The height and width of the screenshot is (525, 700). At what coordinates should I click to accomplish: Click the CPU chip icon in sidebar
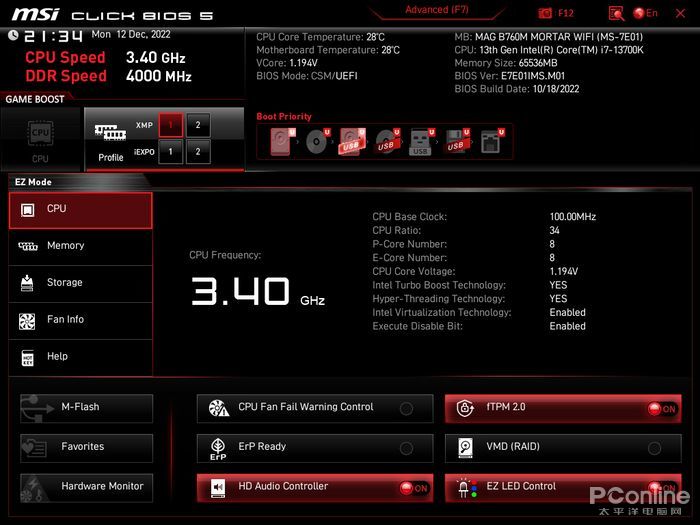click(28, 210)
